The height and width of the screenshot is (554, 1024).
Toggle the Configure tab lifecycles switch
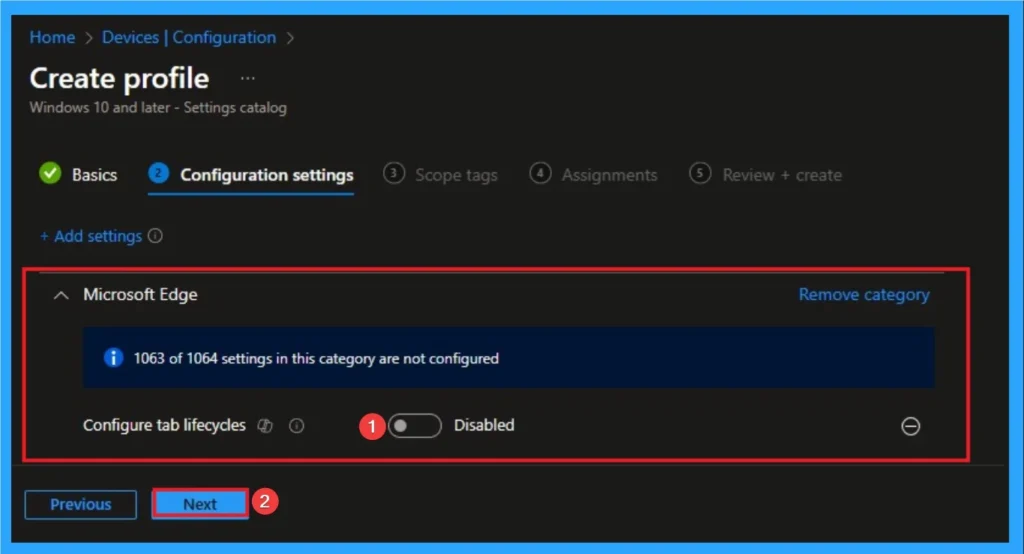(x=415, y=425)
